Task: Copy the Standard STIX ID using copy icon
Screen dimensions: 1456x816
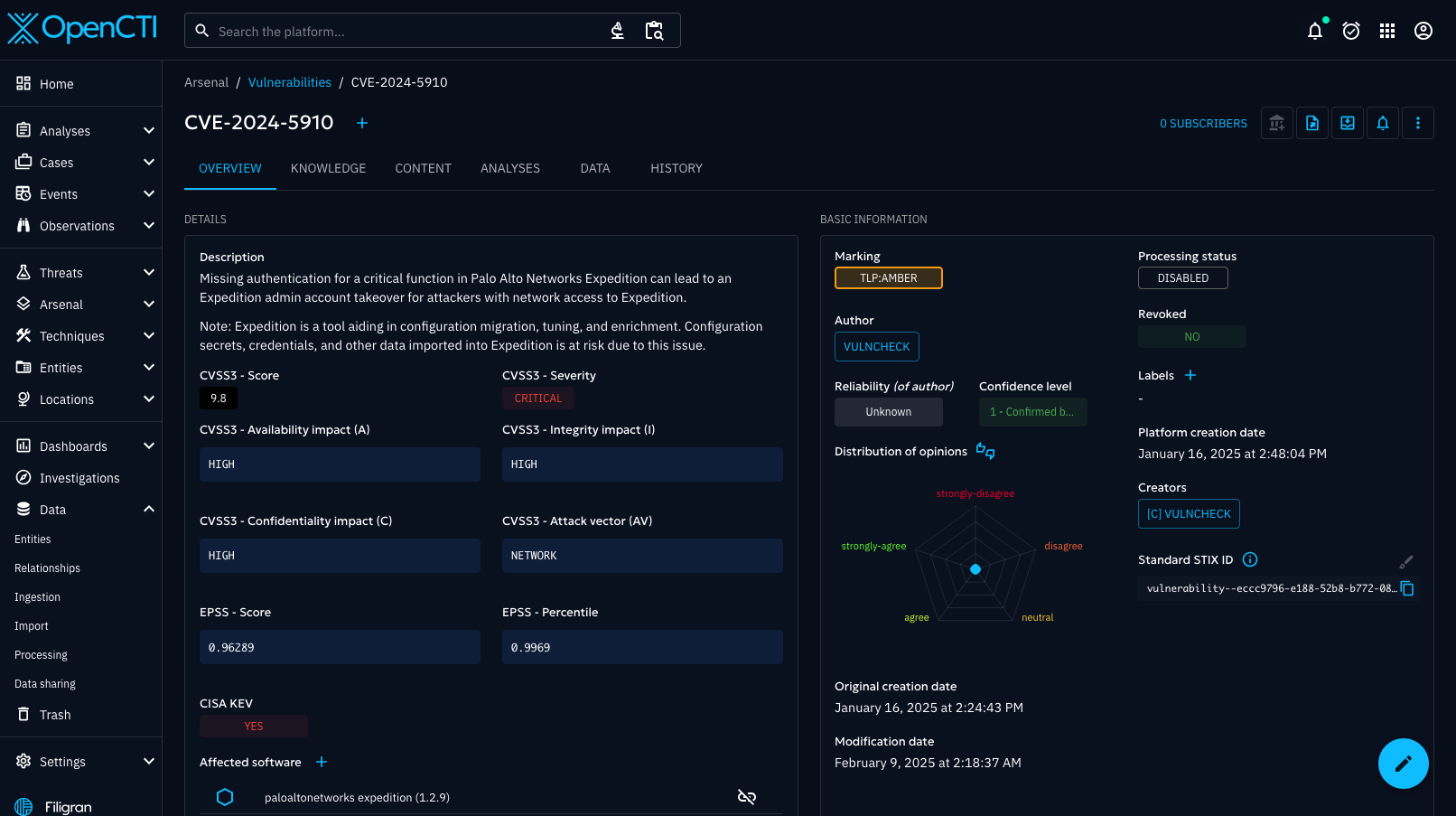Action: pyautogui.click(x=1406, y=588)
